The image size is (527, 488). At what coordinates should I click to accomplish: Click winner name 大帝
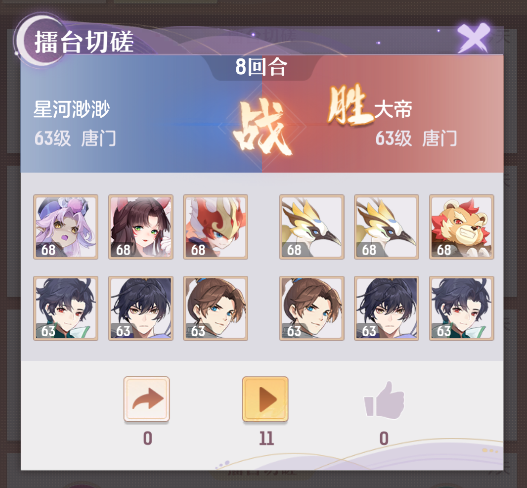pyautogui.click(x=393, y=109)
